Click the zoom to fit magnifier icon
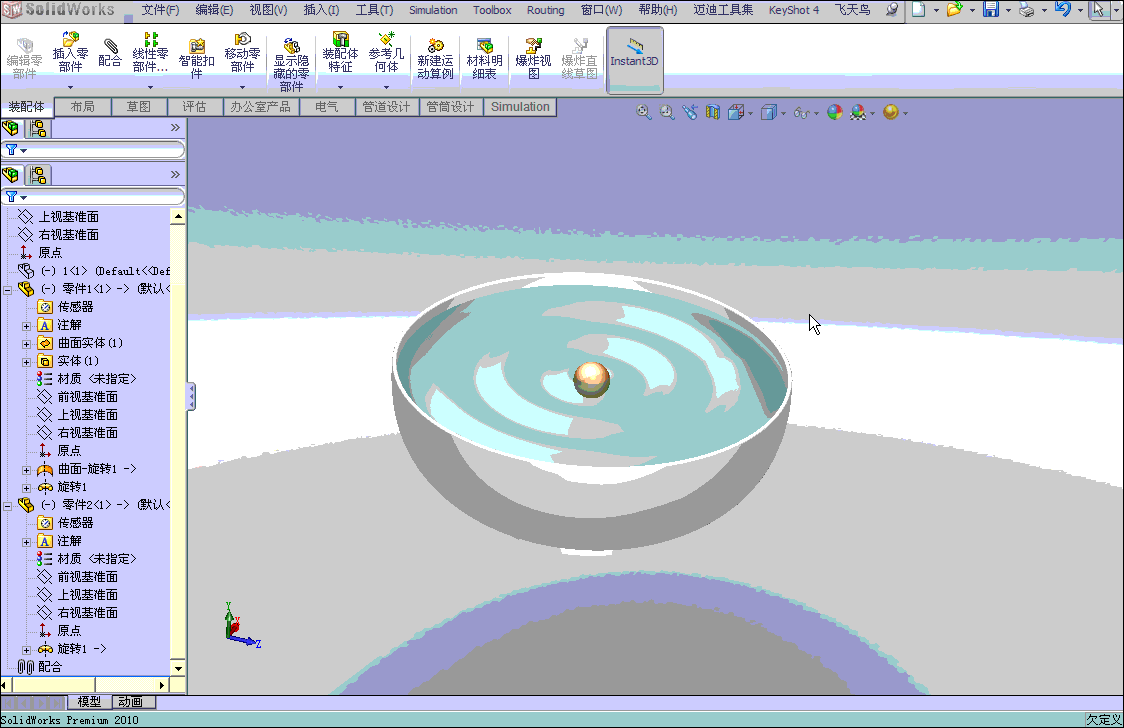 pos(644,112)
